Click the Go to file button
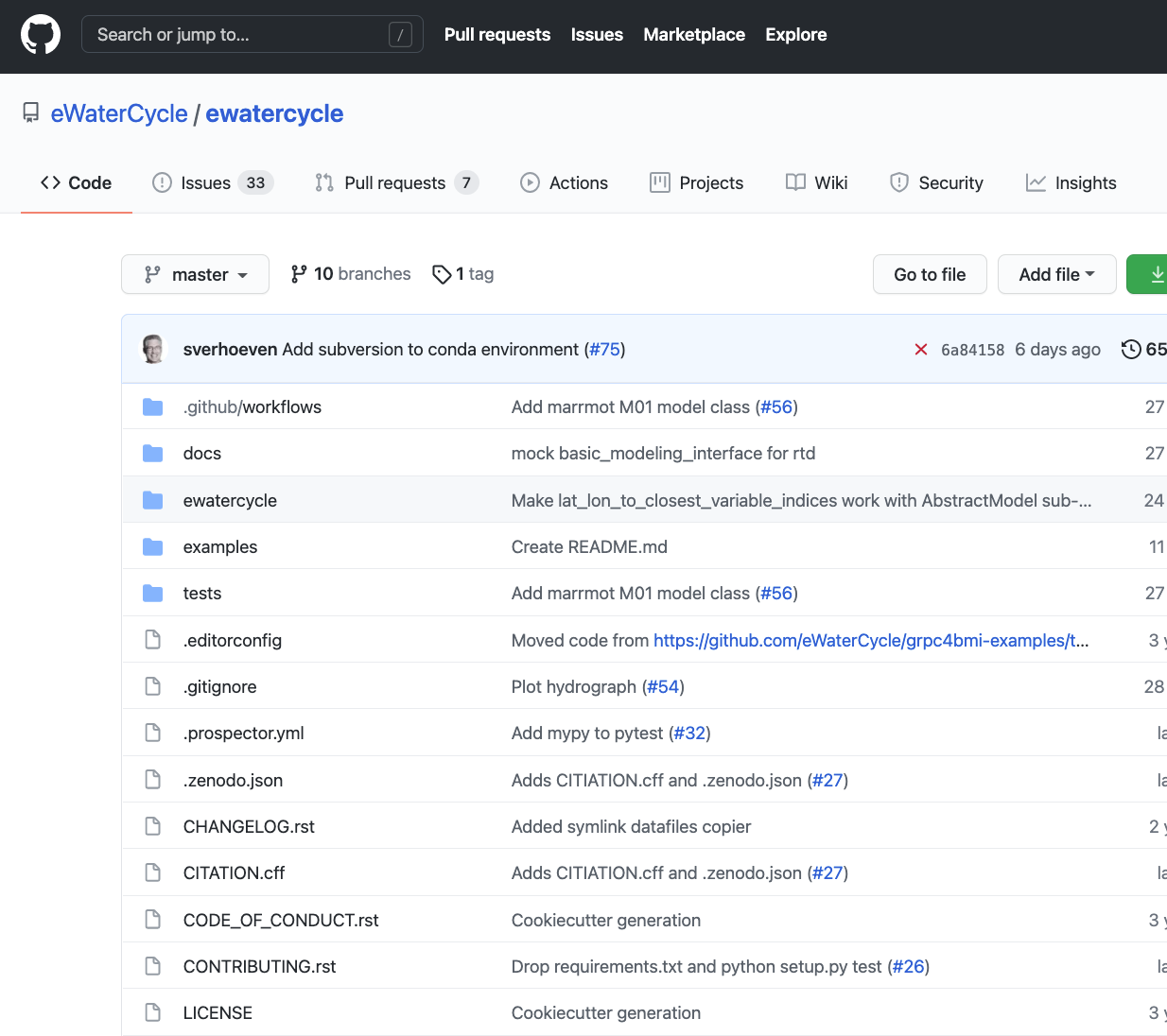Screen dimensions: 1167x1036 click(x=930, y=274)
